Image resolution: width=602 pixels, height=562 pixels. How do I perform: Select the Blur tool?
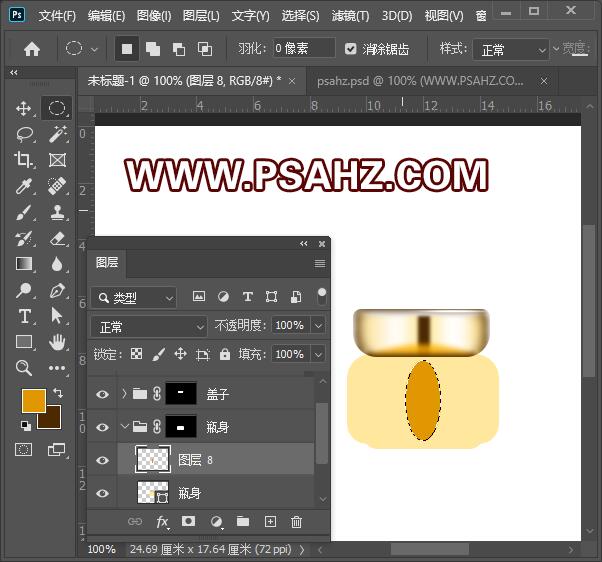tap(57, 264)
